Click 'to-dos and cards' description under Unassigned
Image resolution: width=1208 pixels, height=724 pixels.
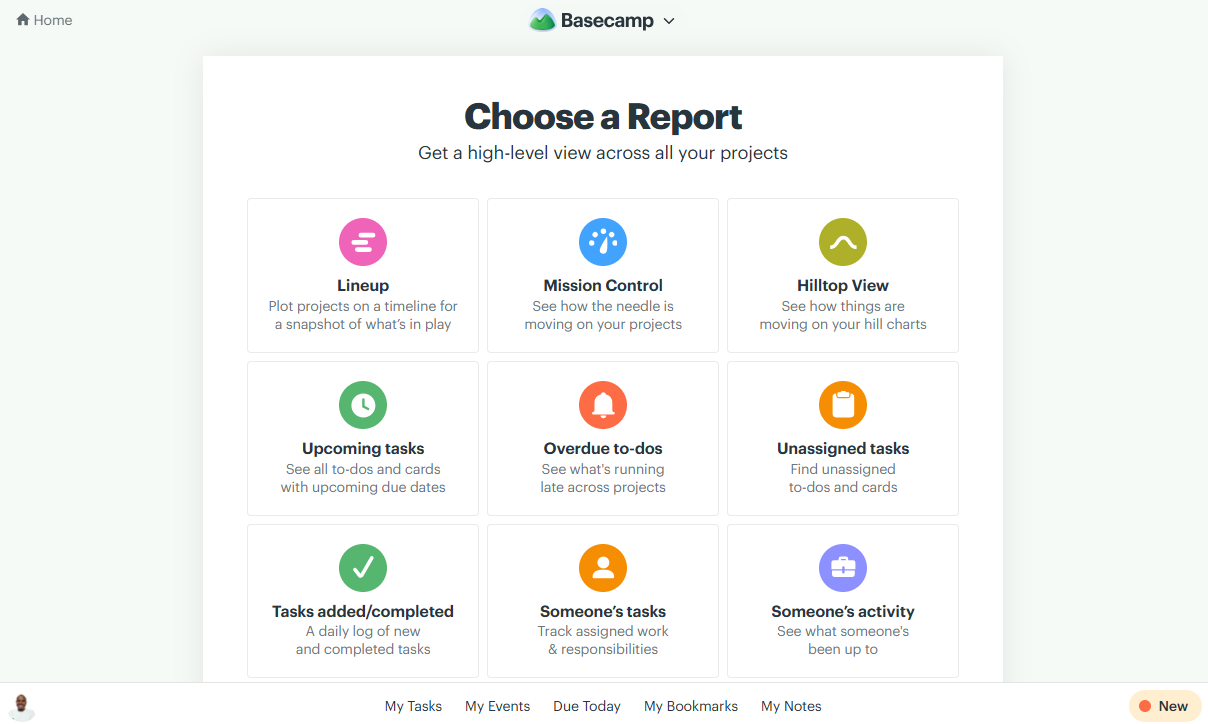tap(843, 487)
